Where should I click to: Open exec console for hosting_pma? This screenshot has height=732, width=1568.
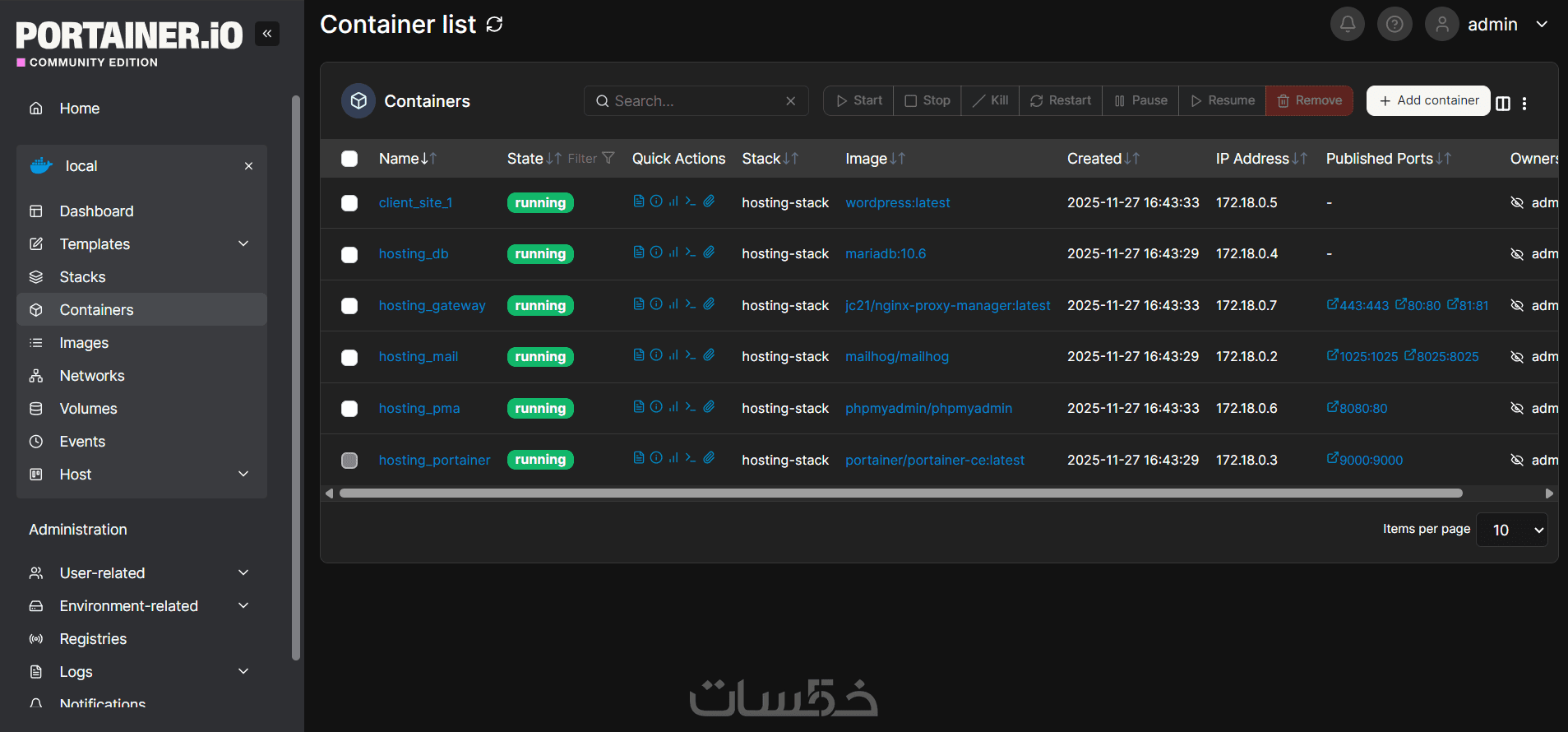coord(691,406)
